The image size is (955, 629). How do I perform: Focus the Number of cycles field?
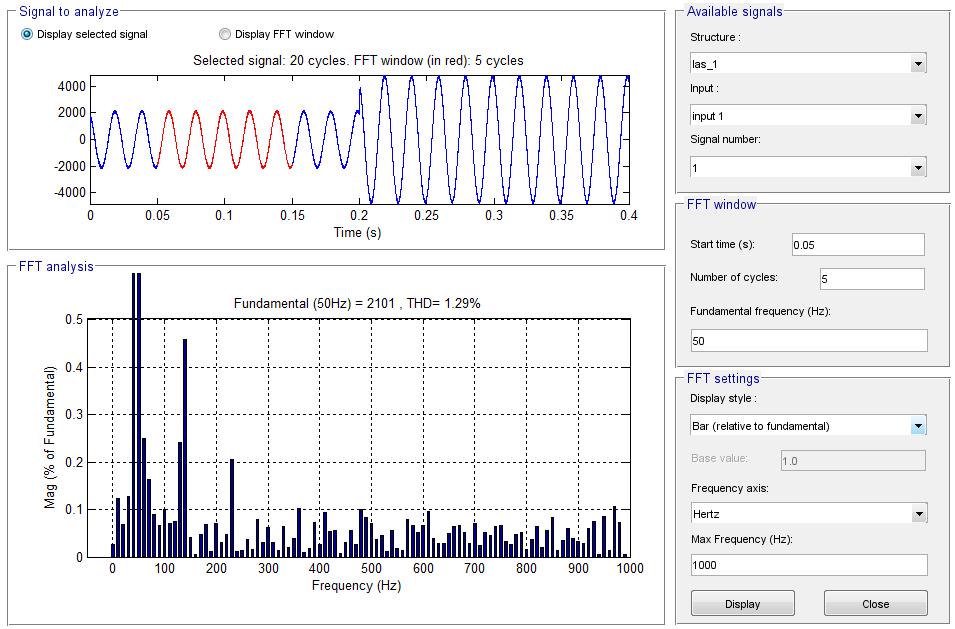pos(871,279)
